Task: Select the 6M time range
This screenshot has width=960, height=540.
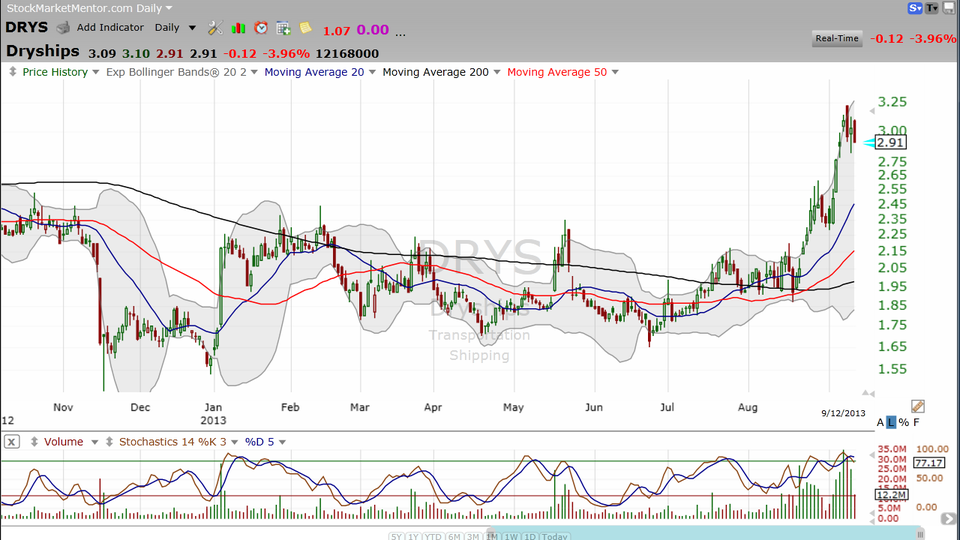Action: [x=454, y=536]
